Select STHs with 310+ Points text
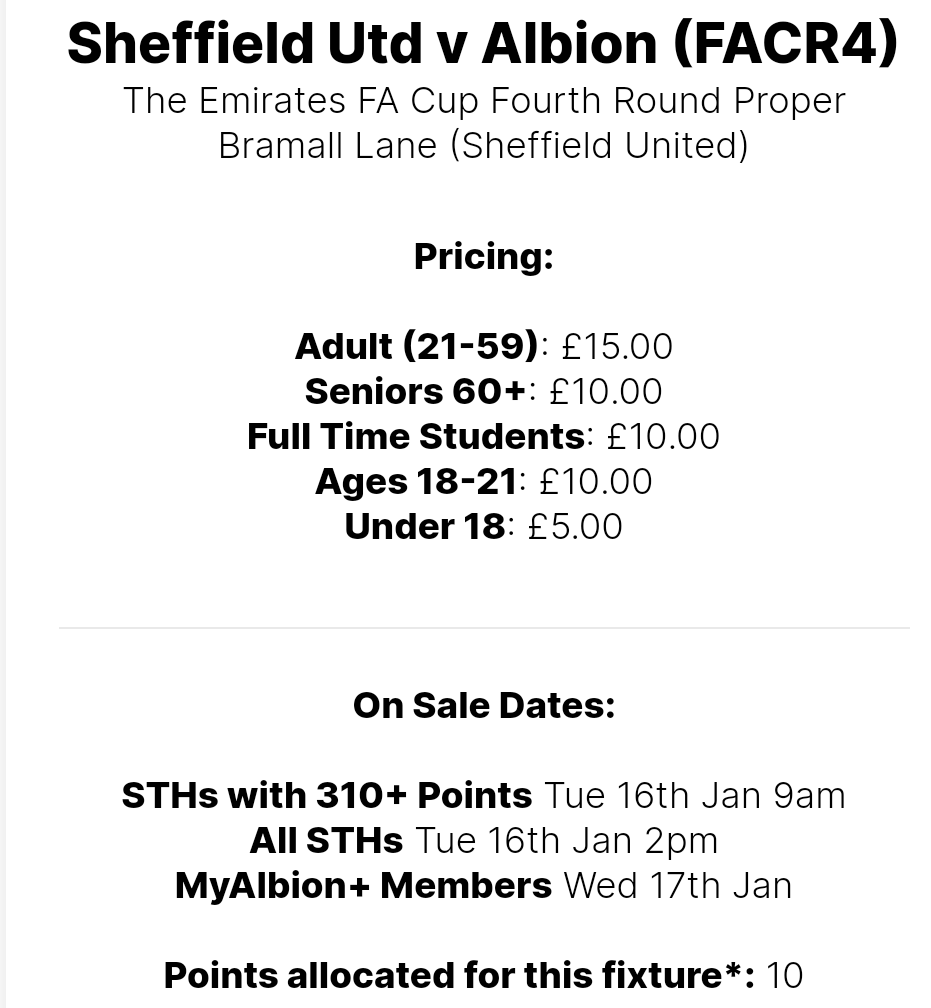931x1008 pixels. click(327, 795)
